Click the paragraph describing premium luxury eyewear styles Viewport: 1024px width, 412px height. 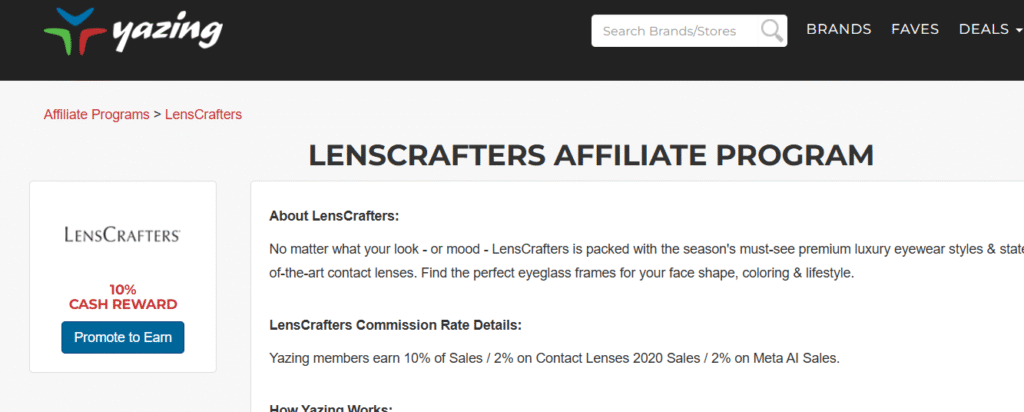[x=647, y=261]
